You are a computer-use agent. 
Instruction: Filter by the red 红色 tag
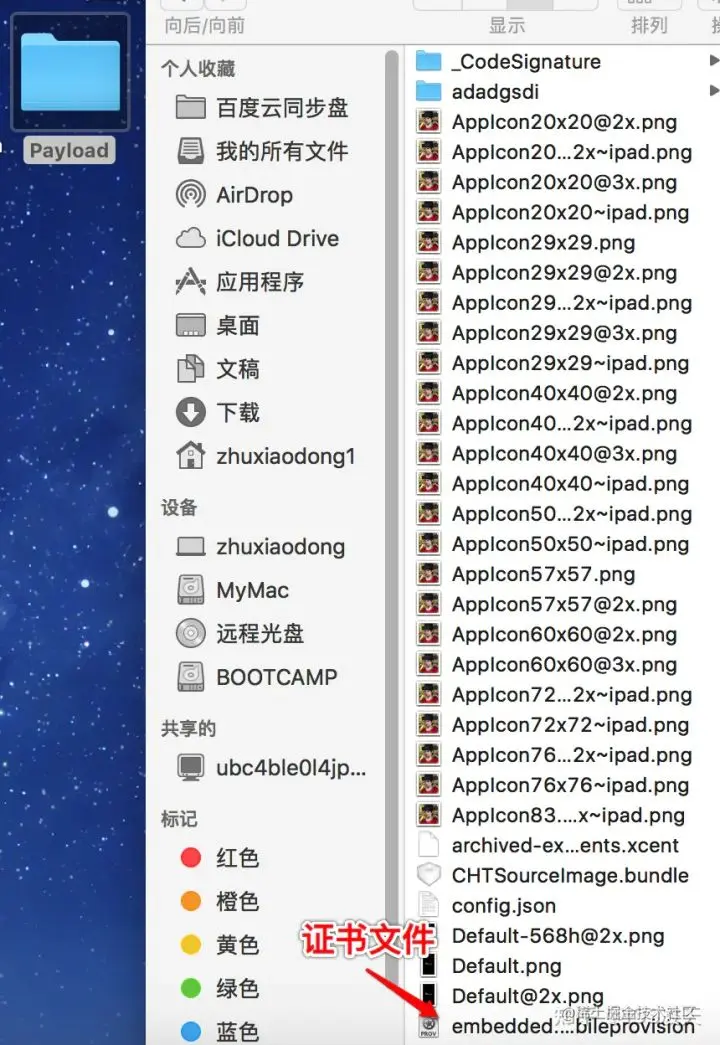(219, 857)
